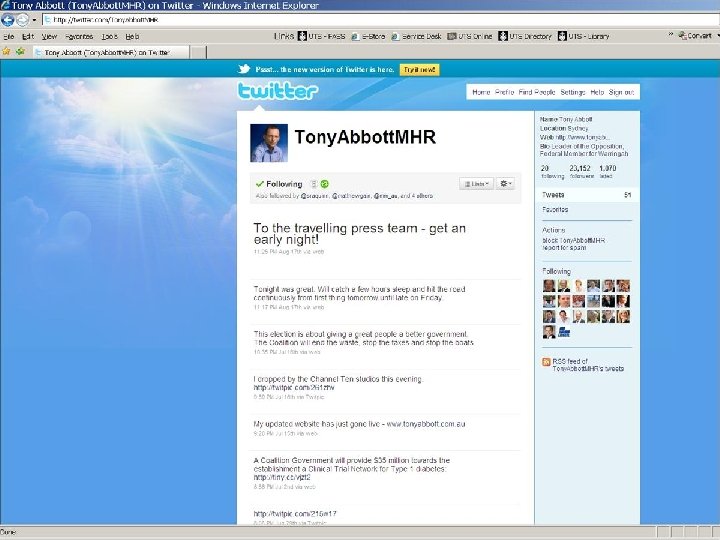
Task: Click the Sign out link
Action: (621, 92)
